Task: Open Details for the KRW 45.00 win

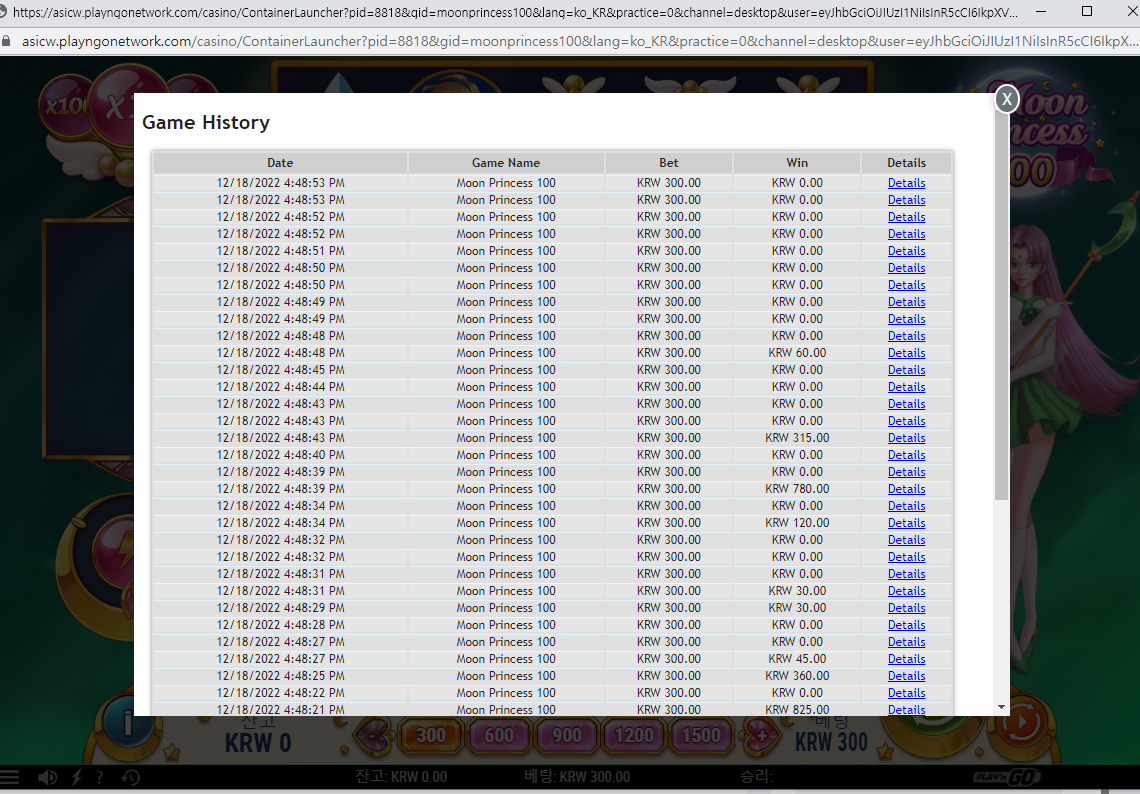Action: pos(906,659)
